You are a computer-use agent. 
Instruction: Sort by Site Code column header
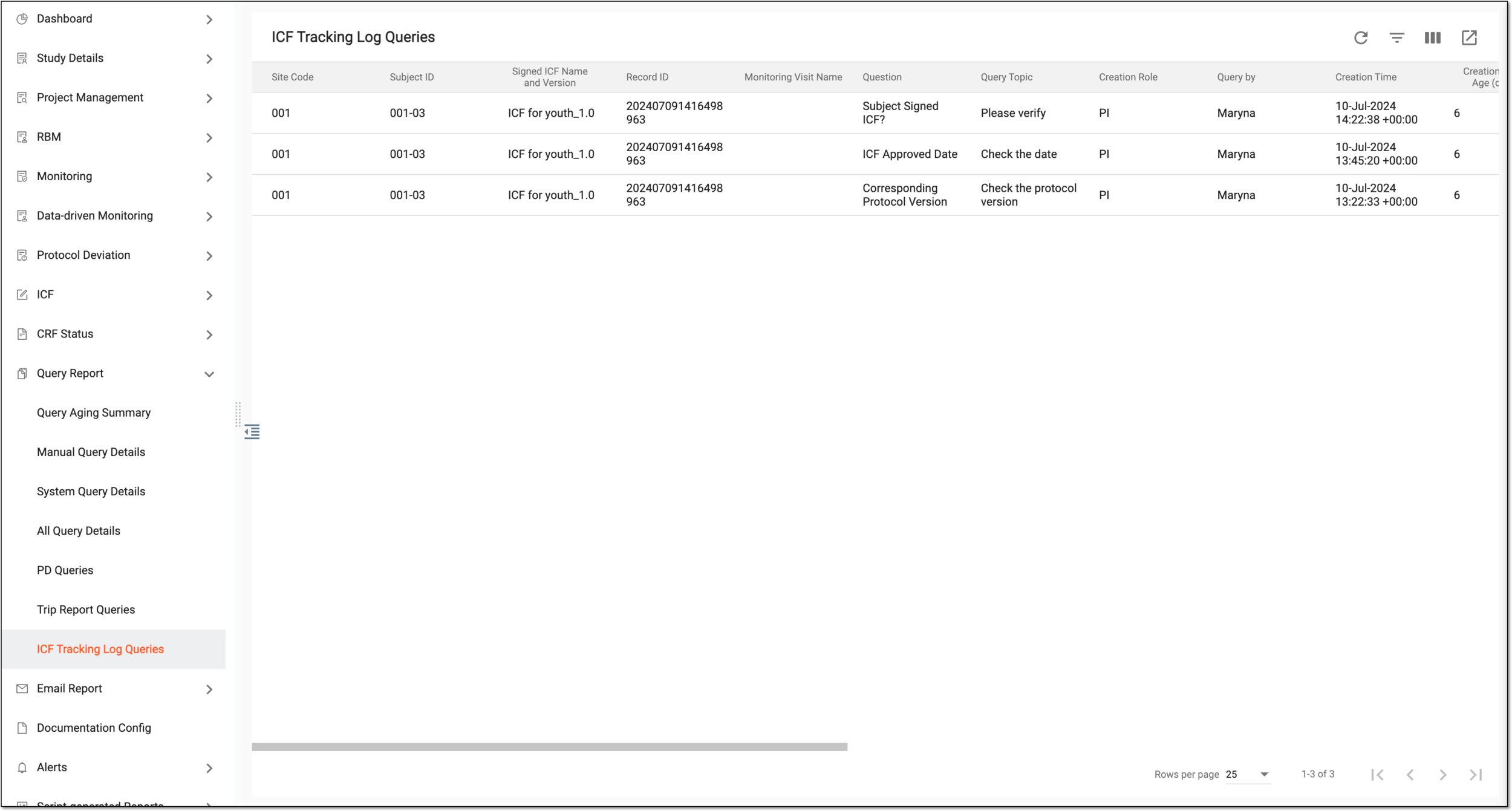click(292, 77)
